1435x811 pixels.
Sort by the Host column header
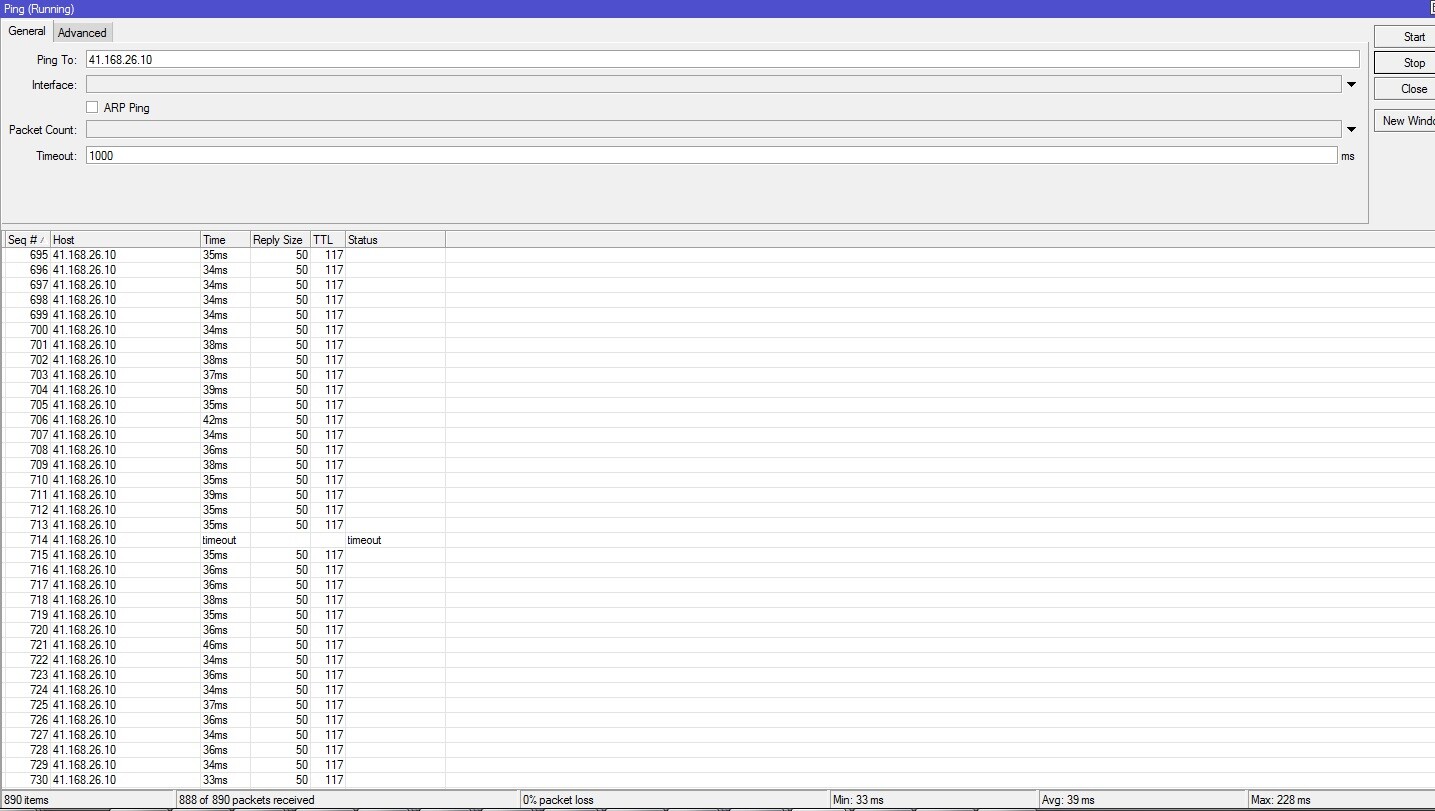[125, 240]
